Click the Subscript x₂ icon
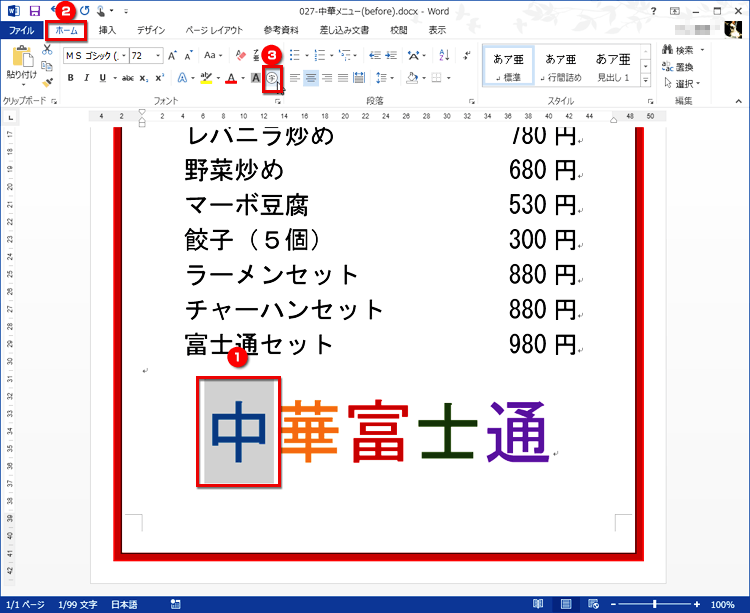 [x=144, y=78]
